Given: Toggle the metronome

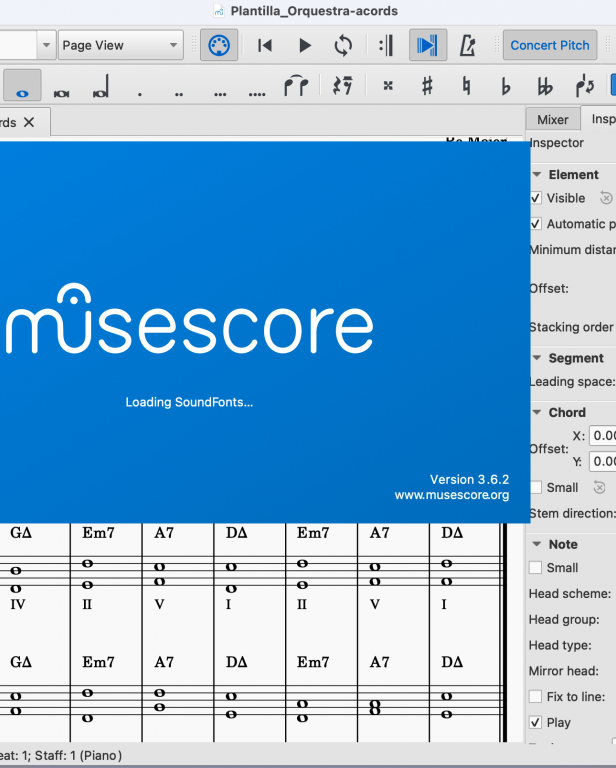Looking at the screenshot, I should point(467,46).
